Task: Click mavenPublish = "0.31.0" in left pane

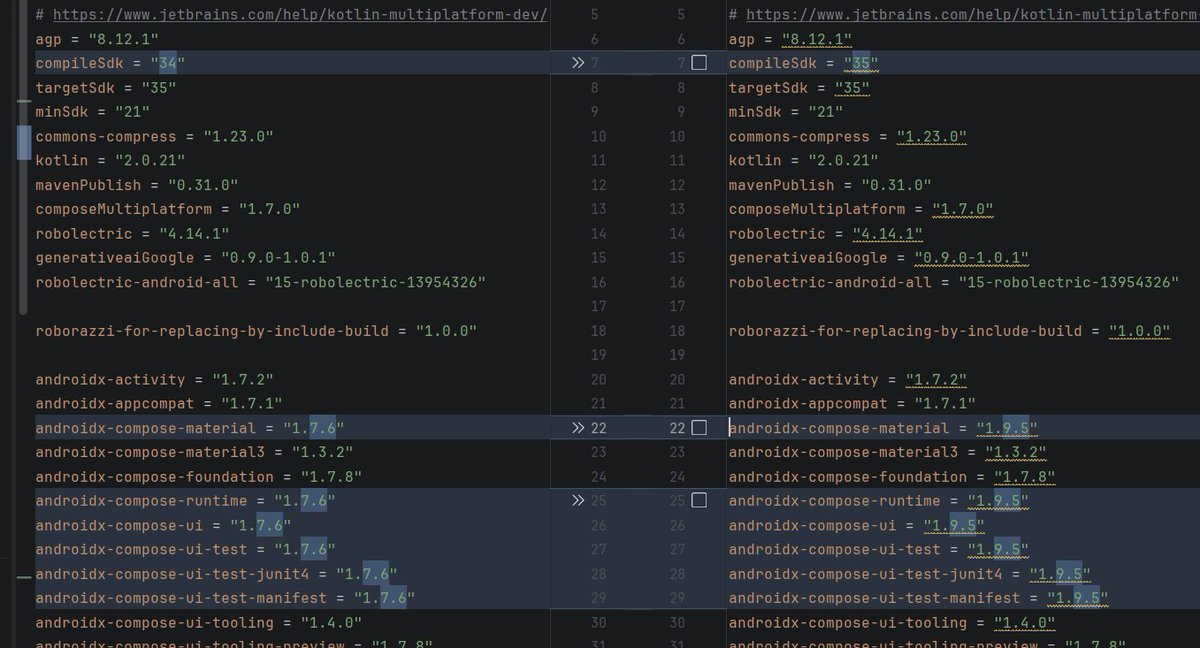Action: coord(137,185)
